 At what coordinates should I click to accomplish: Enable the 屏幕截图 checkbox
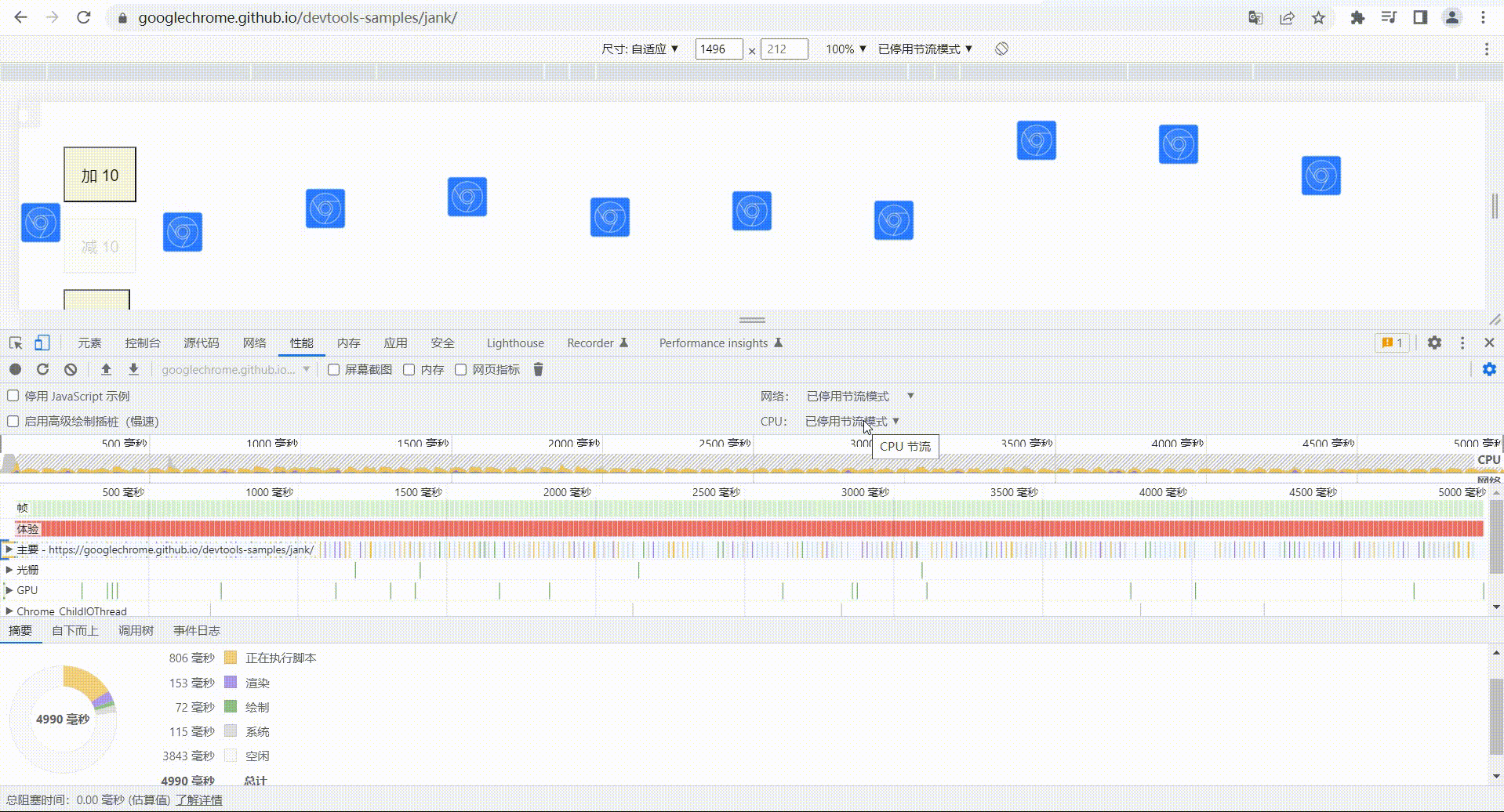[334, 369]
